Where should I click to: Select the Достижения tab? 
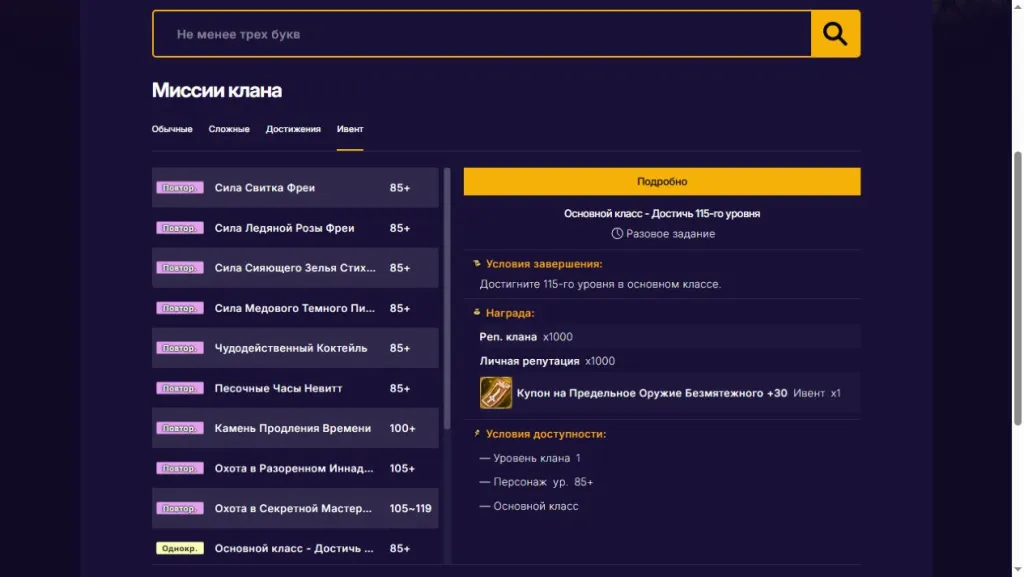[293, 129]
